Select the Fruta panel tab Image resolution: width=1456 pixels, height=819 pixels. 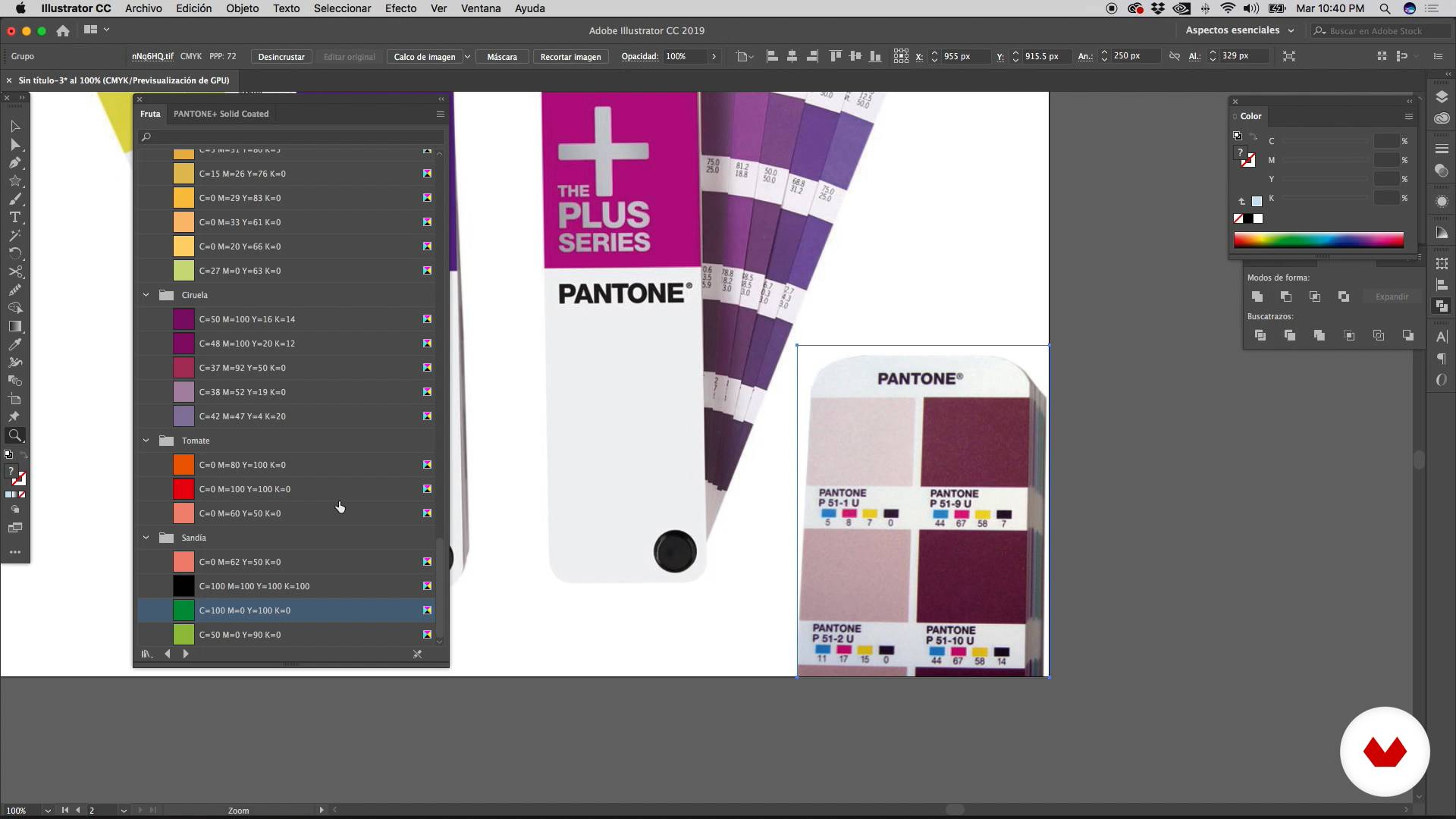(150, 114)
